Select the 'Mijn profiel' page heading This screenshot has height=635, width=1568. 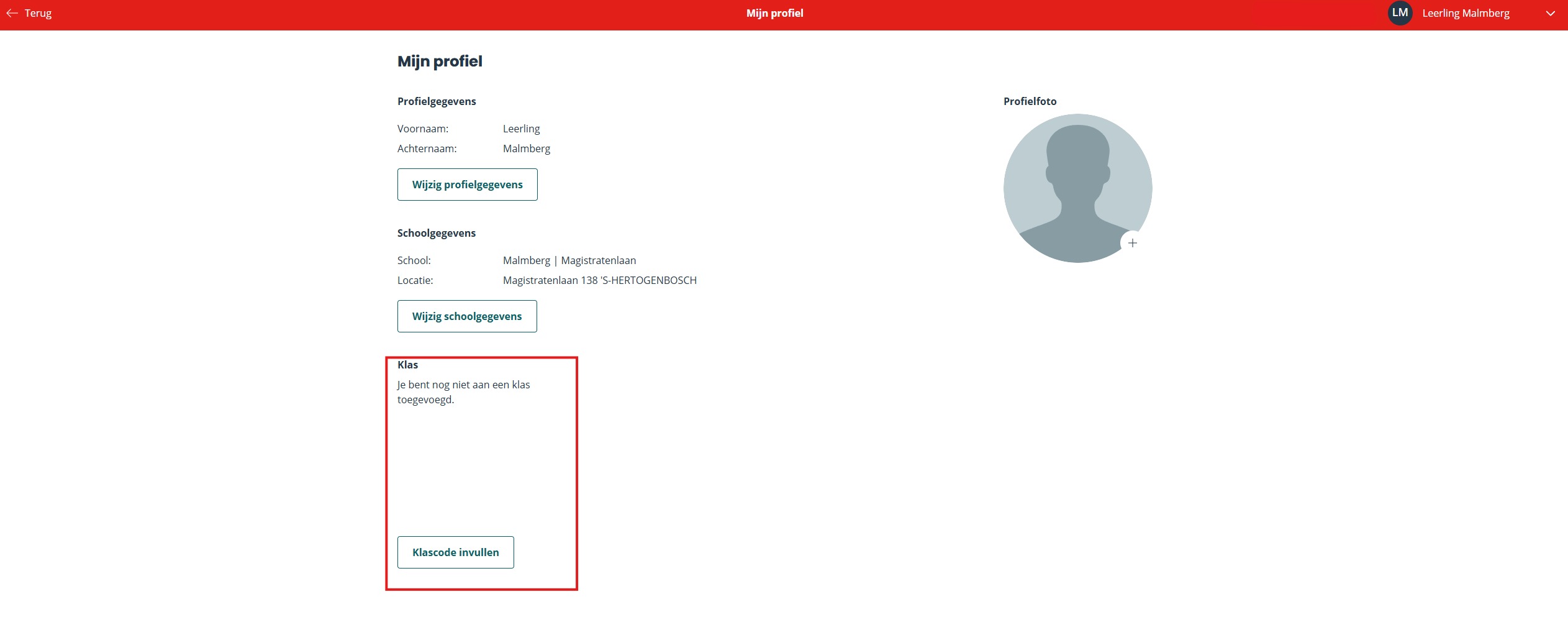[x=440, y=62]
